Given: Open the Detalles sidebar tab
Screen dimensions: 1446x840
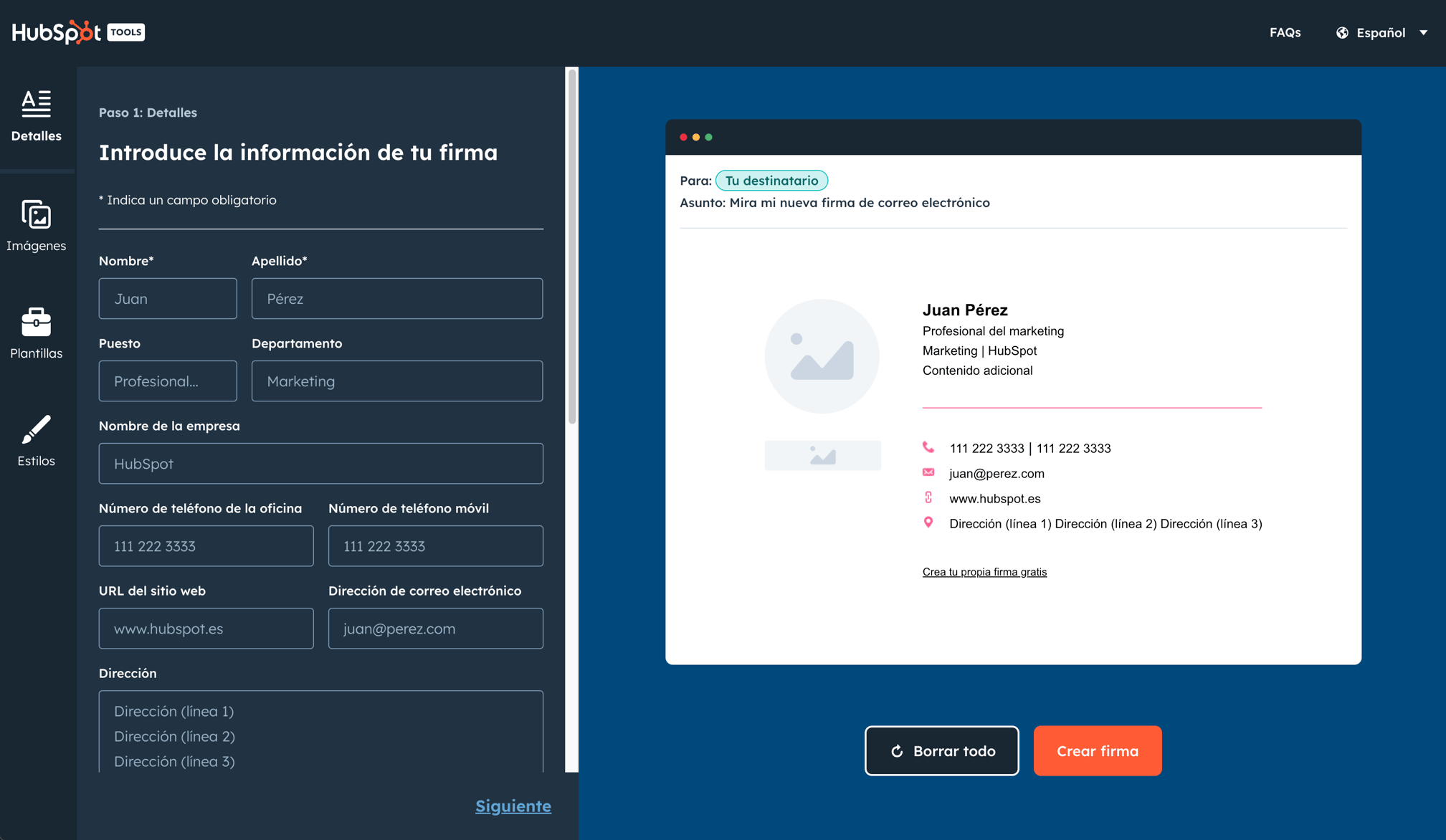Looking at the screenshot, I should click(x=36, y=117).
